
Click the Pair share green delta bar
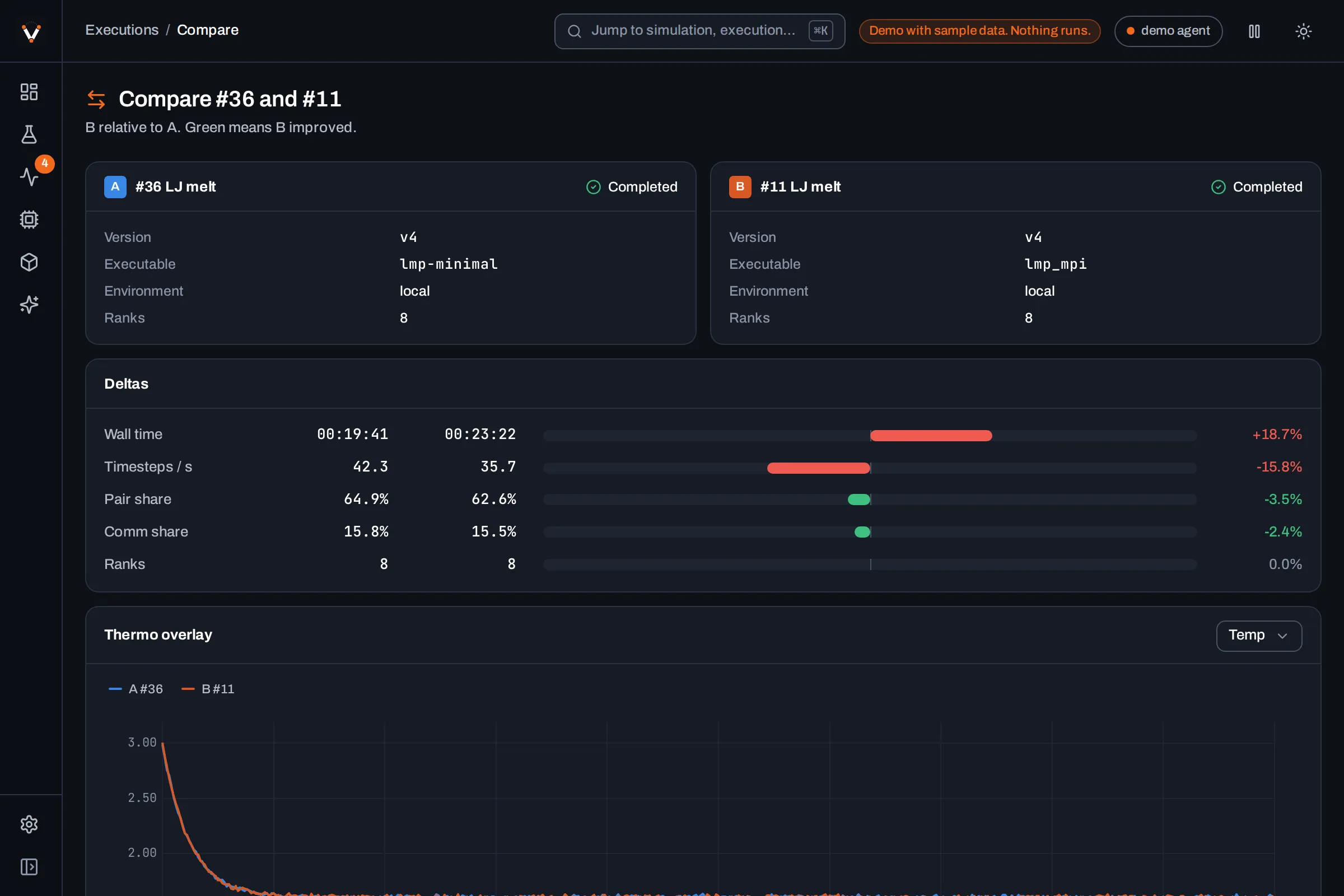[859, 500]
